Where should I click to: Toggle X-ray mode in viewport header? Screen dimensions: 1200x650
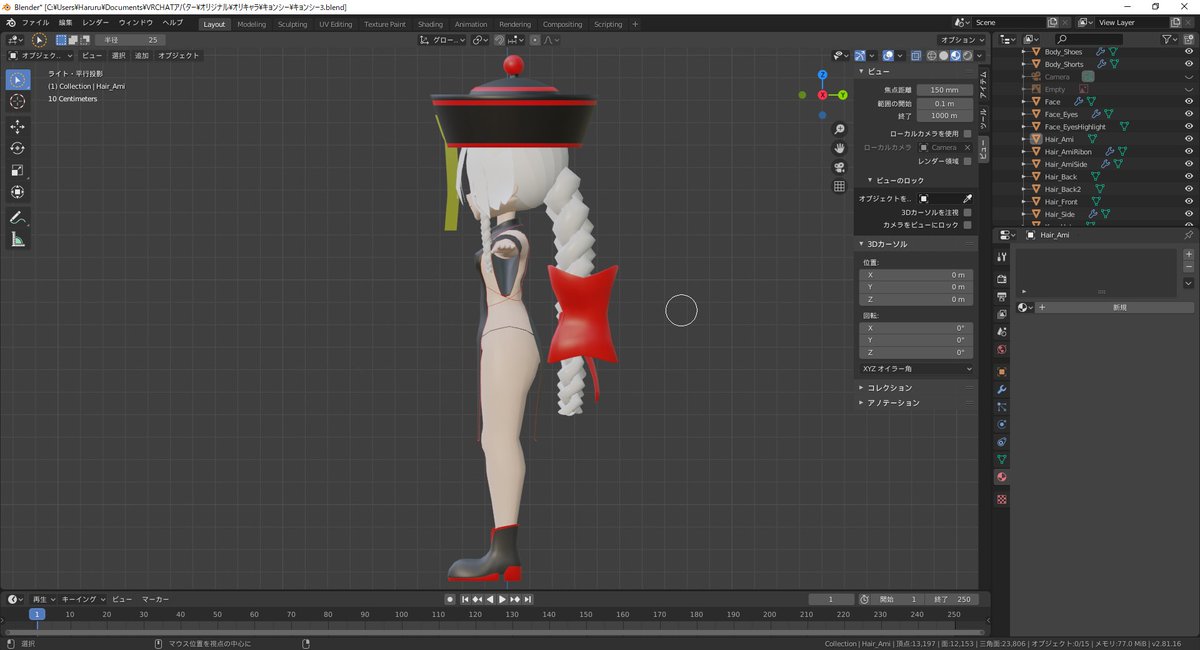[917, 56]
